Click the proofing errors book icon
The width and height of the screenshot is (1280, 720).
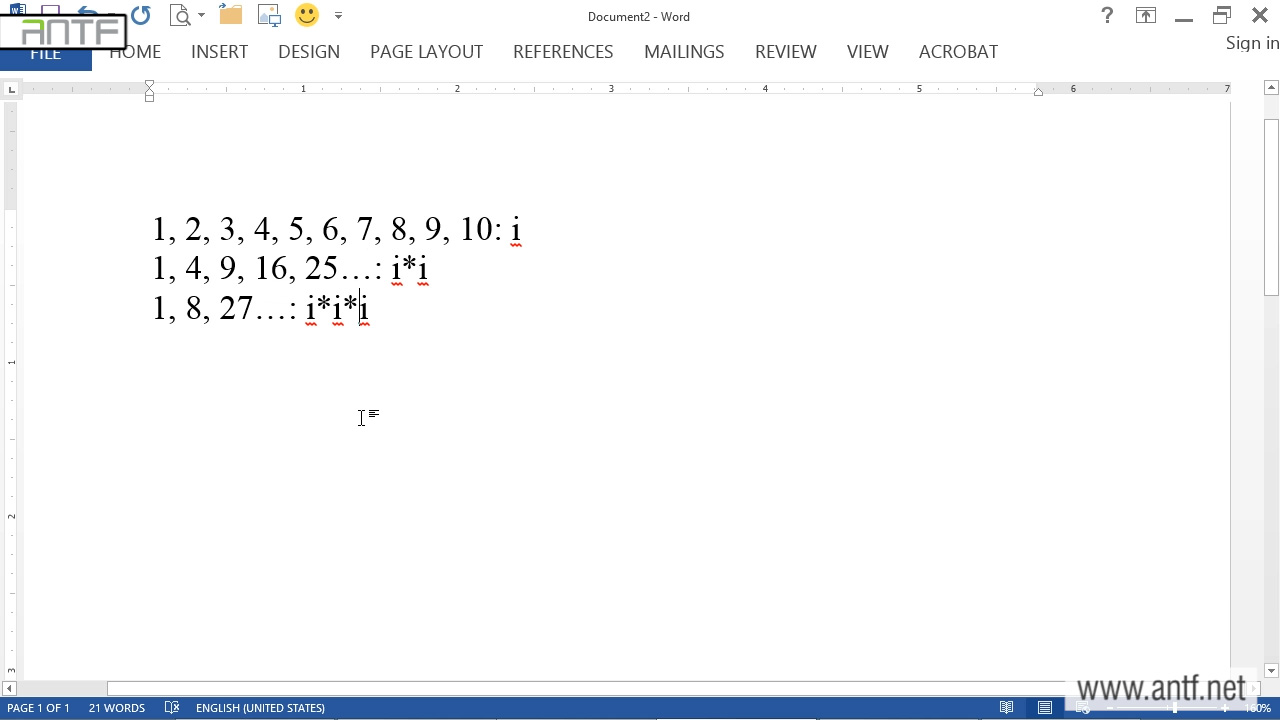click(172, 708)
